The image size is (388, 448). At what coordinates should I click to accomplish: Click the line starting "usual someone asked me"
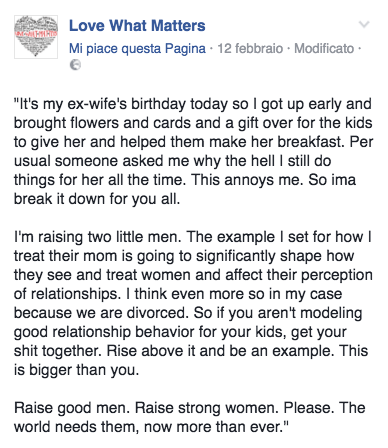click(172, 161)
